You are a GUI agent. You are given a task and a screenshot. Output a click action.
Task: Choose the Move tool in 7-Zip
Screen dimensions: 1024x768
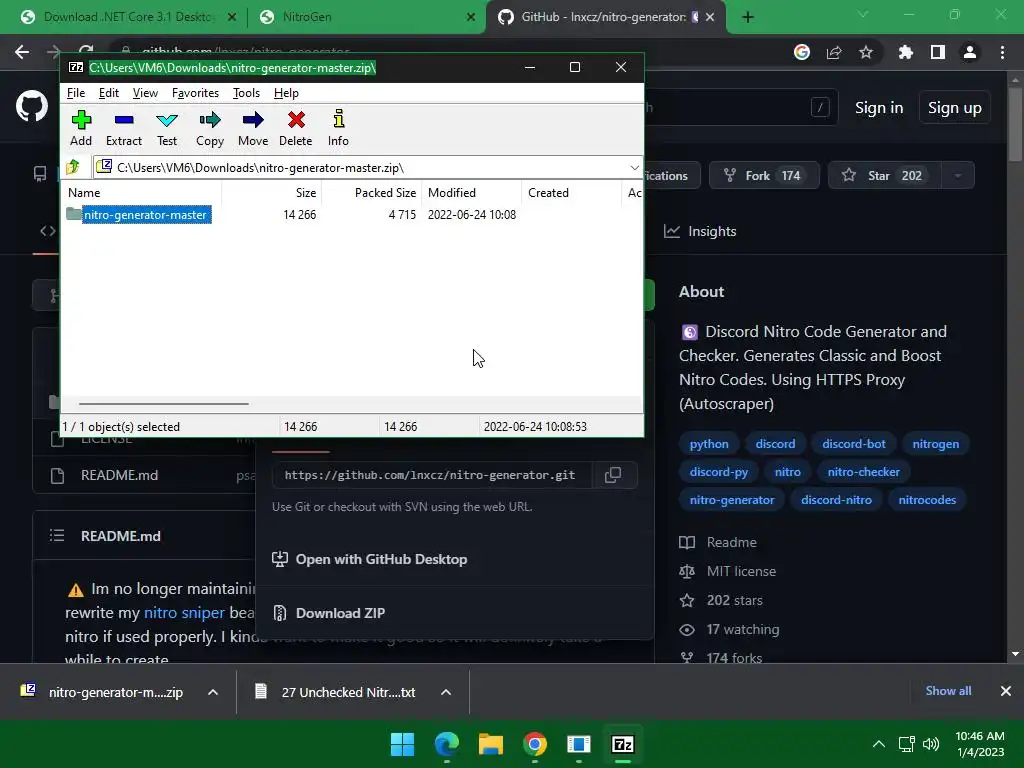pos(253,128)
